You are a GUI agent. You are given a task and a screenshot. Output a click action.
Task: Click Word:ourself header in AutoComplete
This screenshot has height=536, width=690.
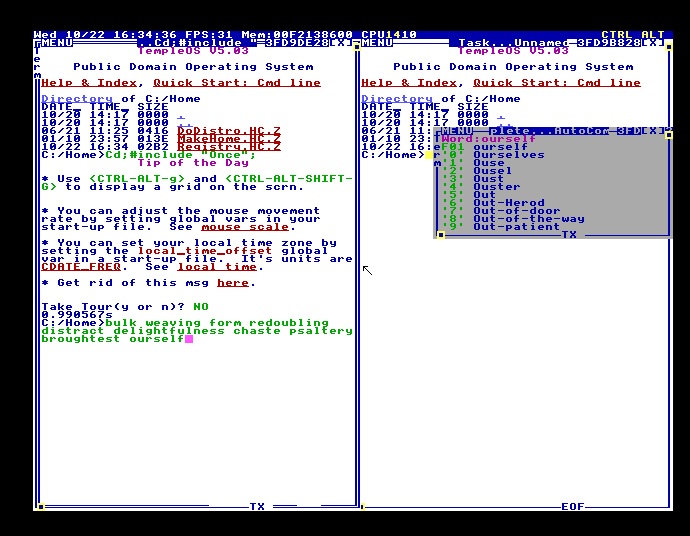(489, 139)
